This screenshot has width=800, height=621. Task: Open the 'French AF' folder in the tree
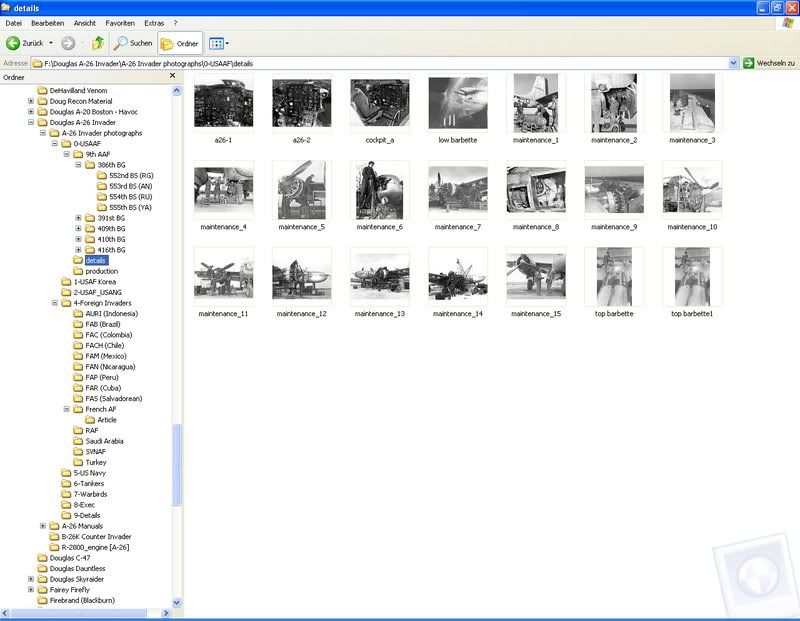pos(100,409)
